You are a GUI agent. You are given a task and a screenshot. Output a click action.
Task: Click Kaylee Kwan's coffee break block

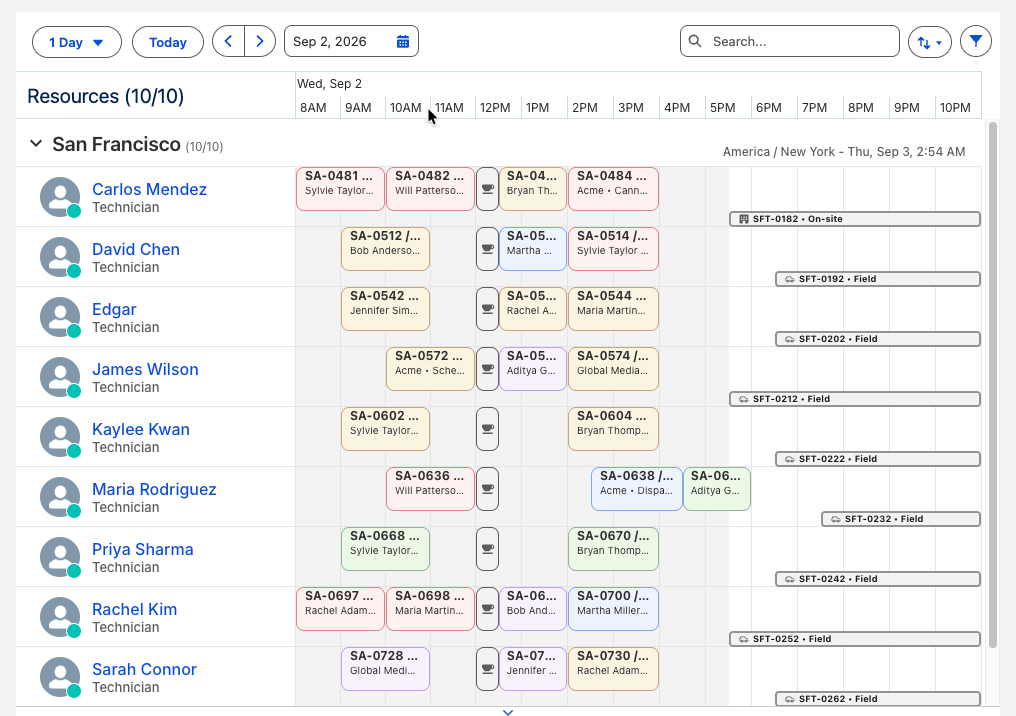487,429
